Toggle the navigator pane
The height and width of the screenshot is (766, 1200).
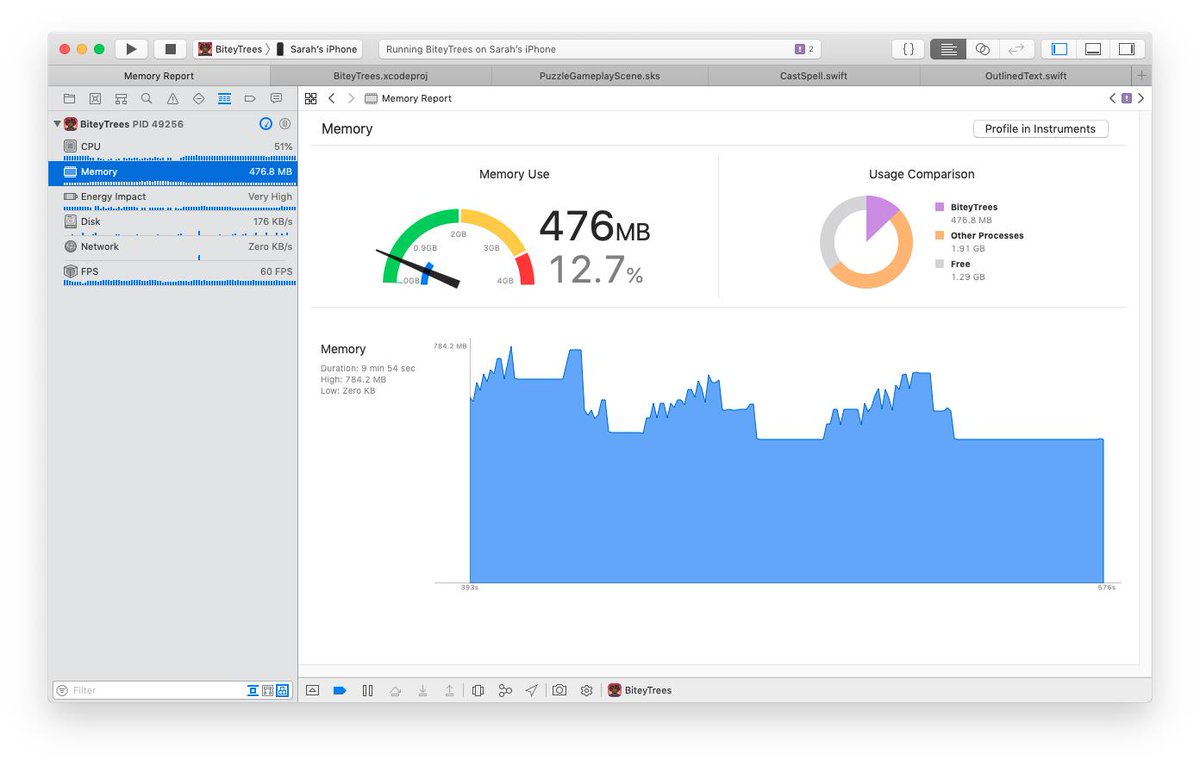pos(1059,49)
